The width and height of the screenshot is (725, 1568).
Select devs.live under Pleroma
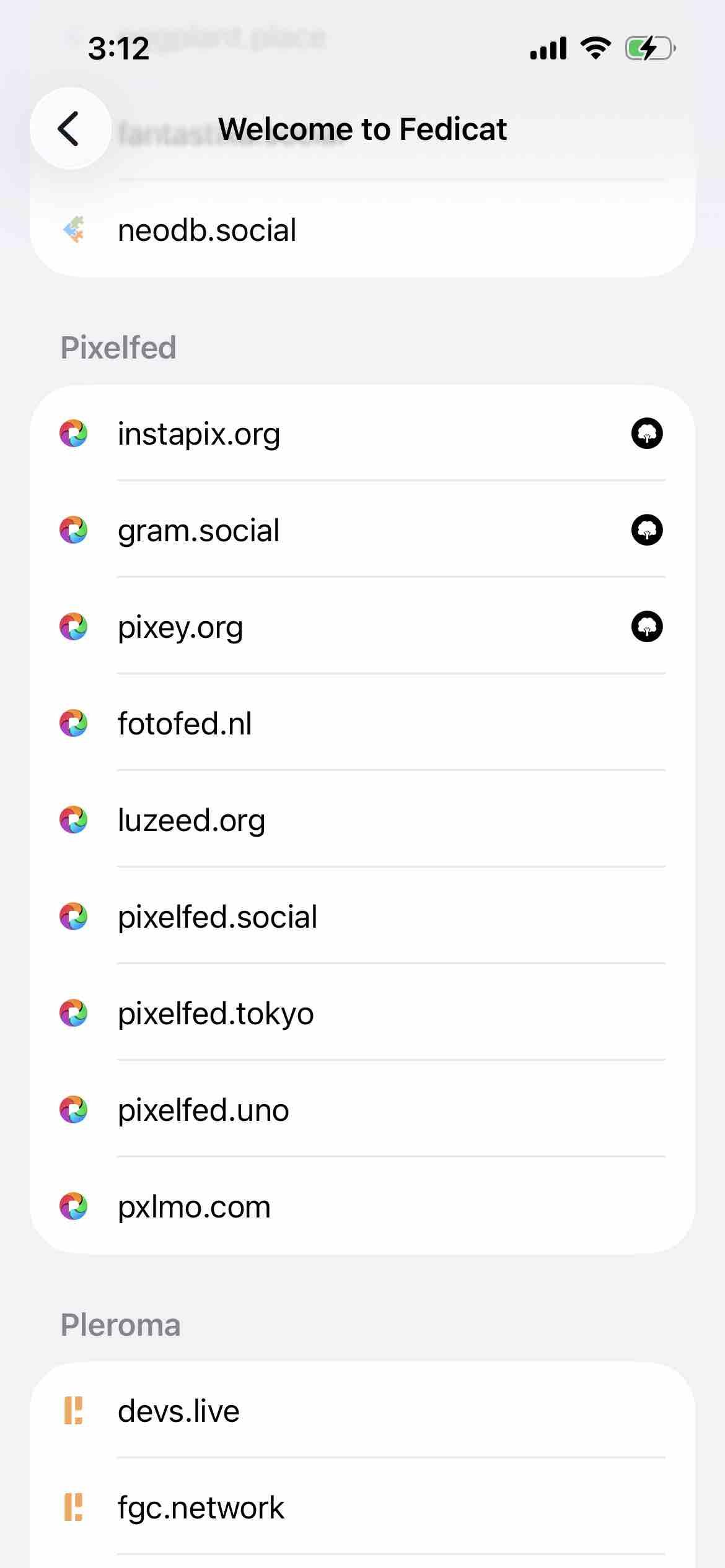point(178,1411)
